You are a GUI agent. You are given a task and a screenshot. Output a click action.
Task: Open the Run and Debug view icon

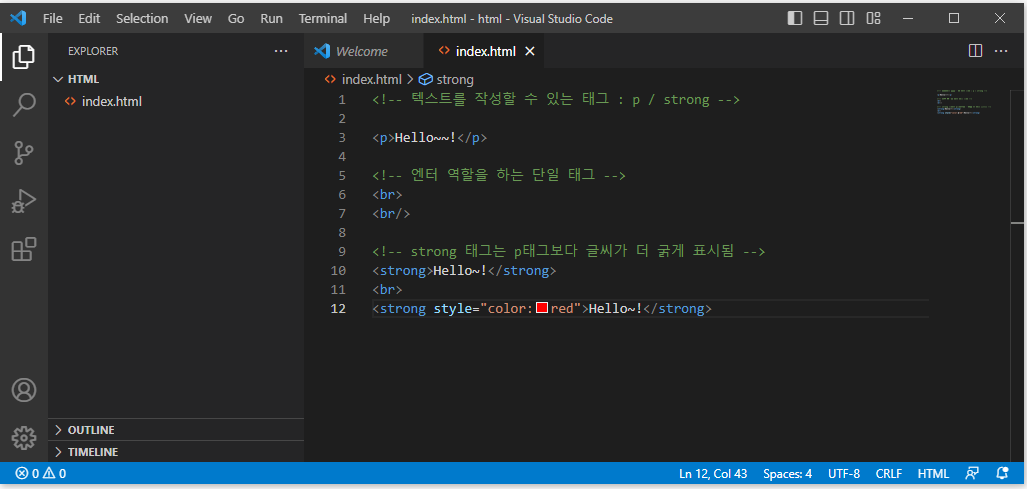tap(24, 201)
